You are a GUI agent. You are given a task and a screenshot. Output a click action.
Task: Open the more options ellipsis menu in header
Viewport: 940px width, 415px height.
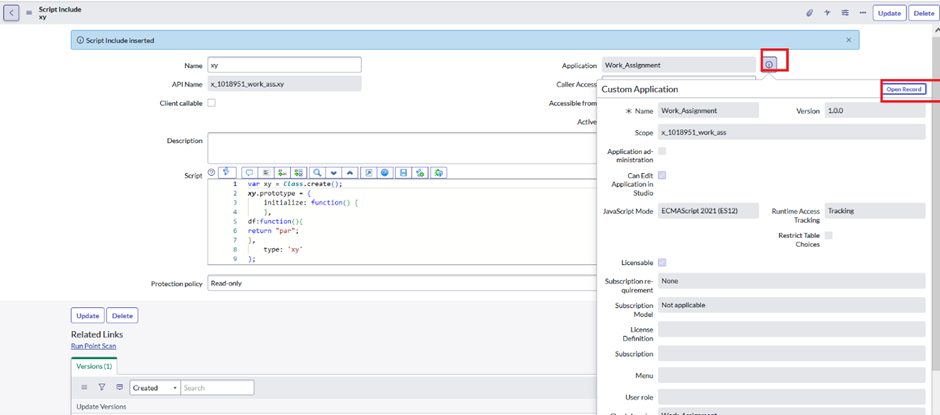pos(862,13)
